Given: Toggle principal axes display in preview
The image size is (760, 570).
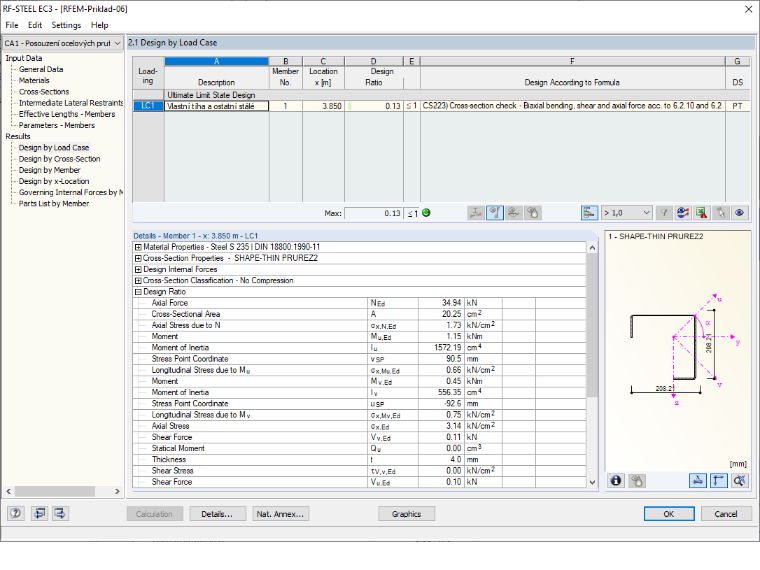Looking at the screenshot, I should click(718, 481).
